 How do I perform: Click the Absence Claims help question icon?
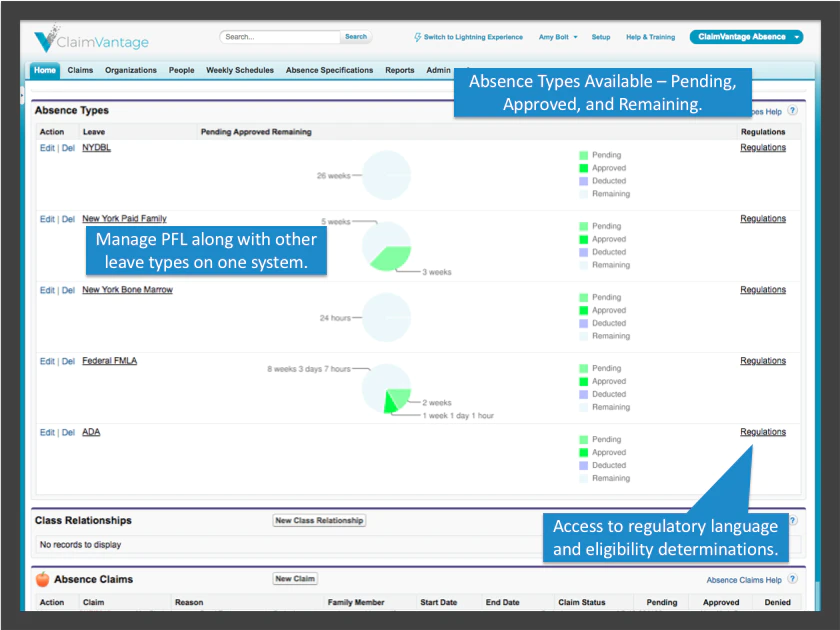pyautogui.click(x=792, y=579)
